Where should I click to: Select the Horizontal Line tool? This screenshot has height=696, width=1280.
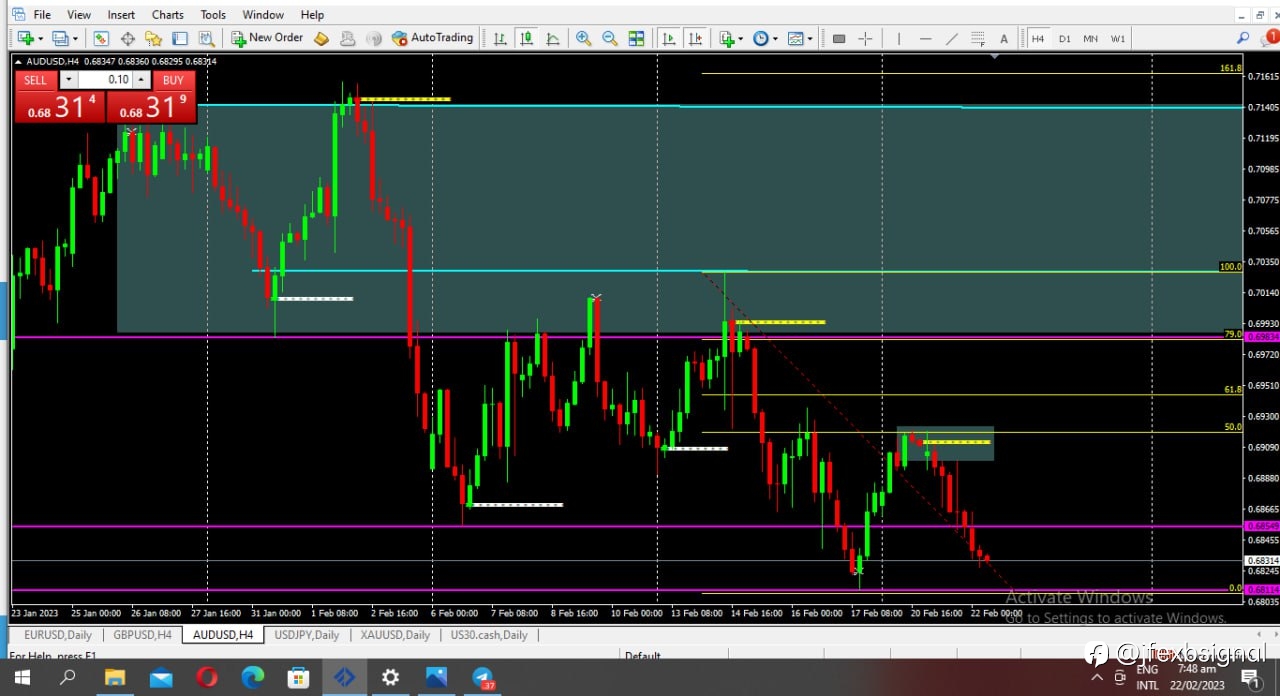(925, 38)
